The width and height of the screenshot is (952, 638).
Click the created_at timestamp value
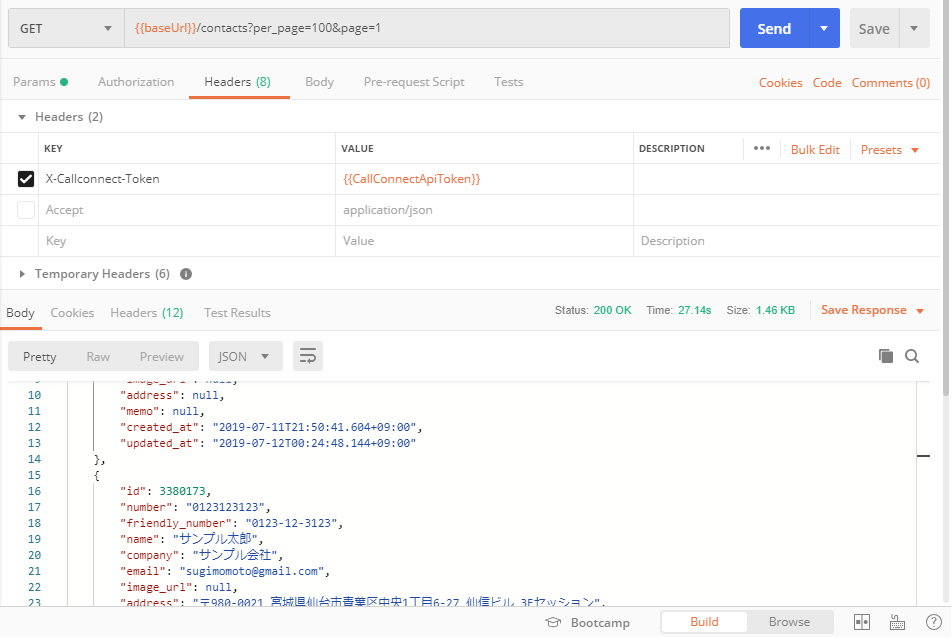[314, 427]
